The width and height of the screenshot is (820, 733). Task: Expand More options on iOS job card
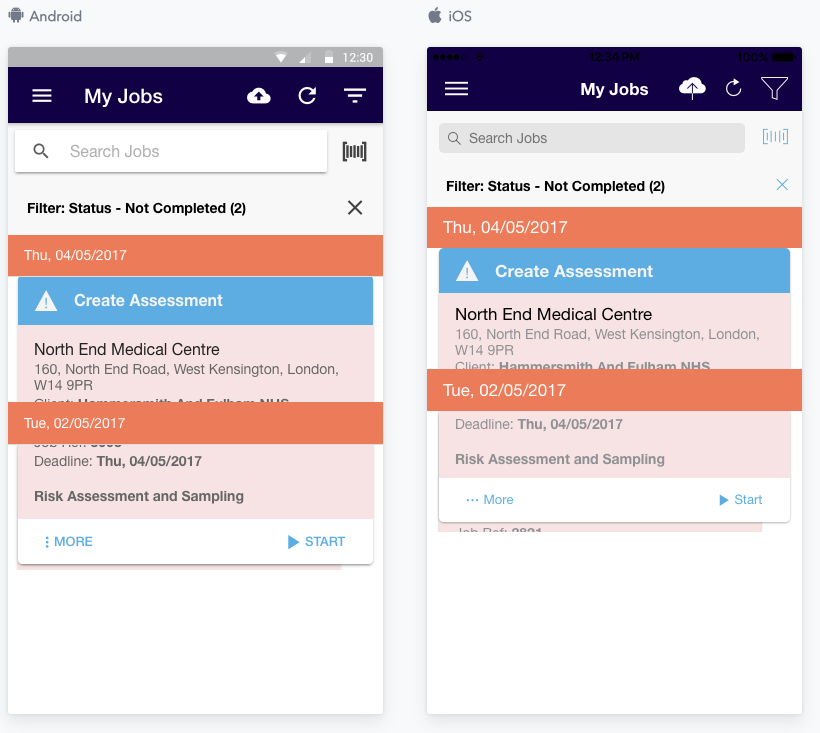coord(489,500)
